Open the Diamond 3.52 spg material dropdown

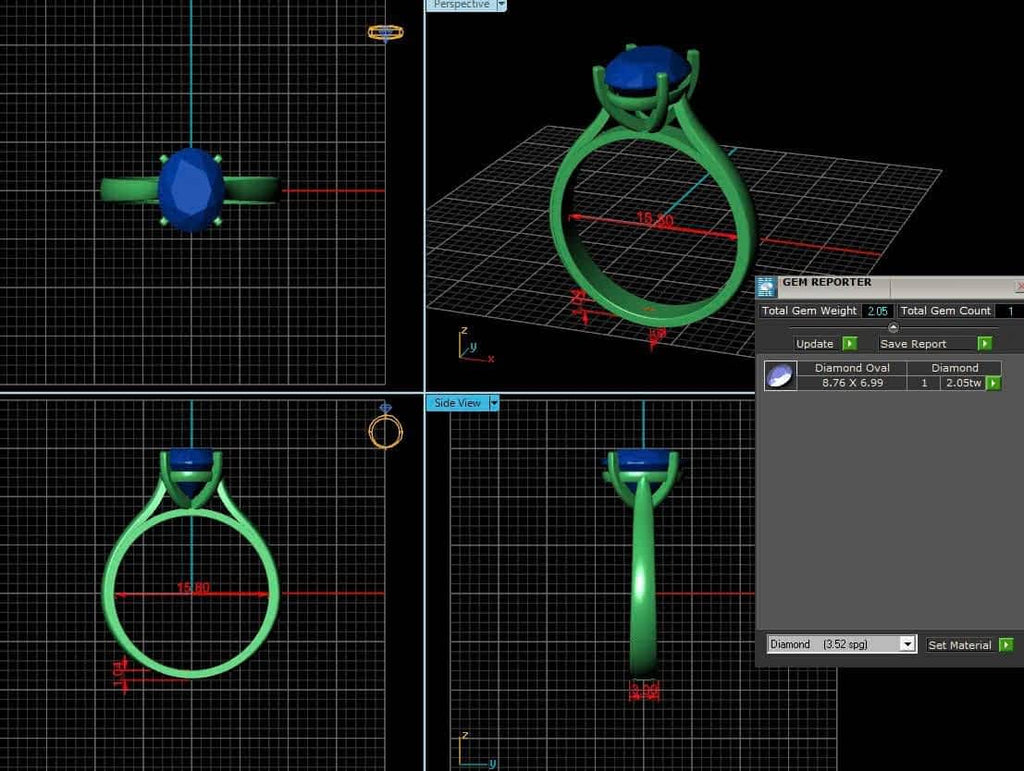[x=908, y=644]
